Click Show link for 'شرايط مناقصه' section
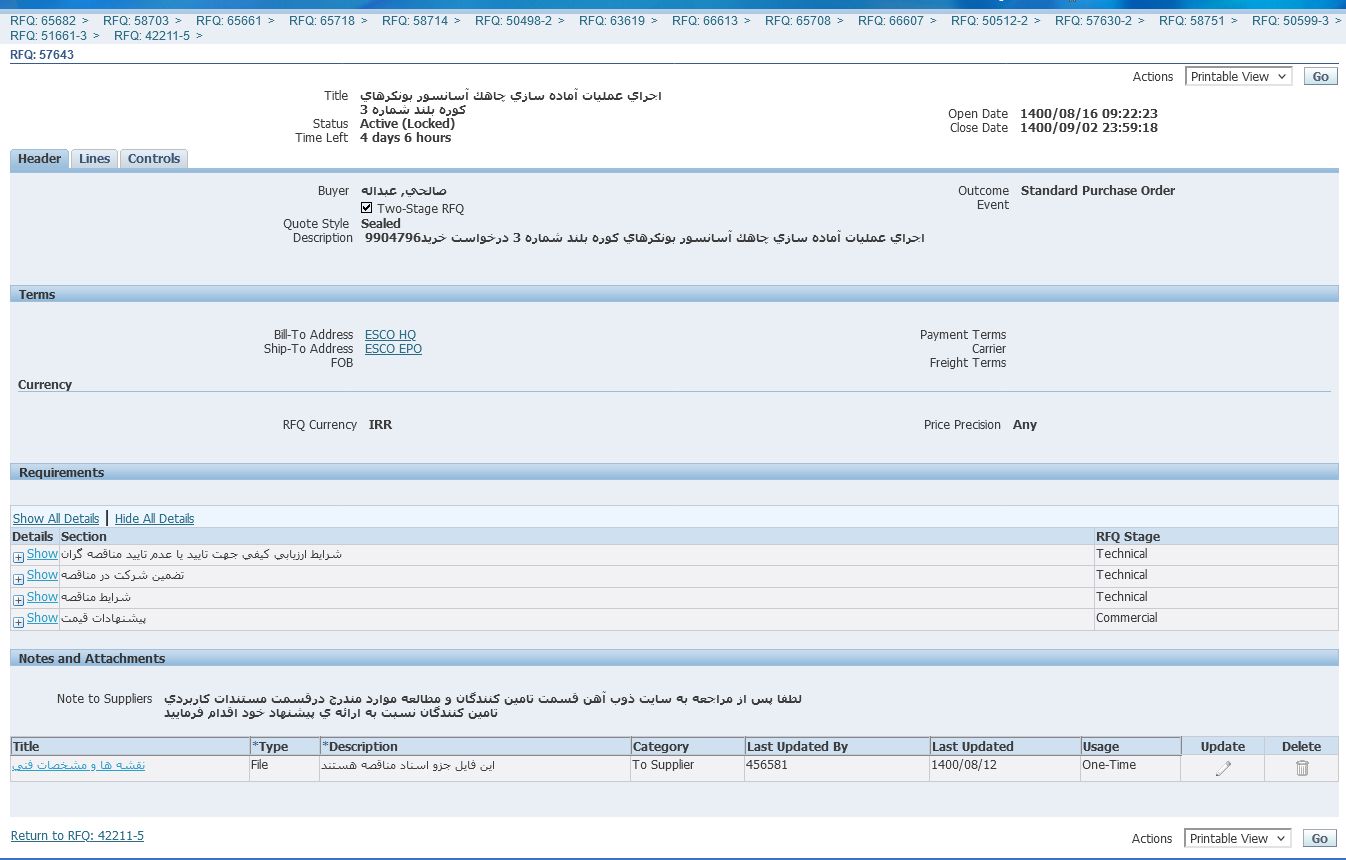This screenshot has height=860, width=1346. [42, 597]
